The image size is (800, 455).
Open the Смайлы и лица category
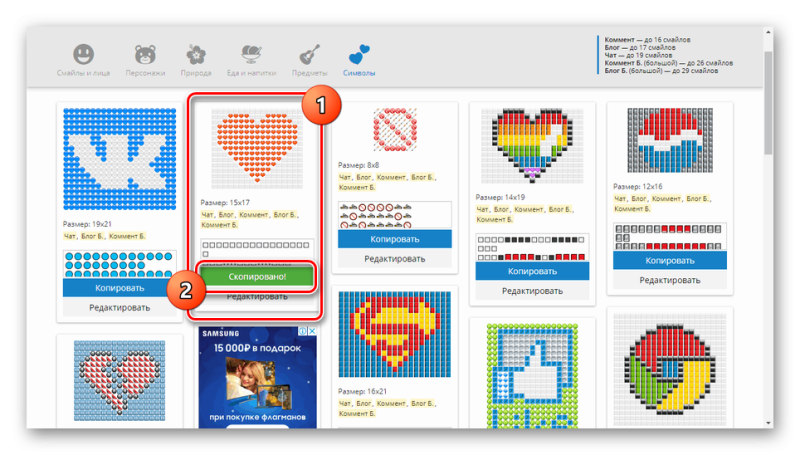[83, 60]
